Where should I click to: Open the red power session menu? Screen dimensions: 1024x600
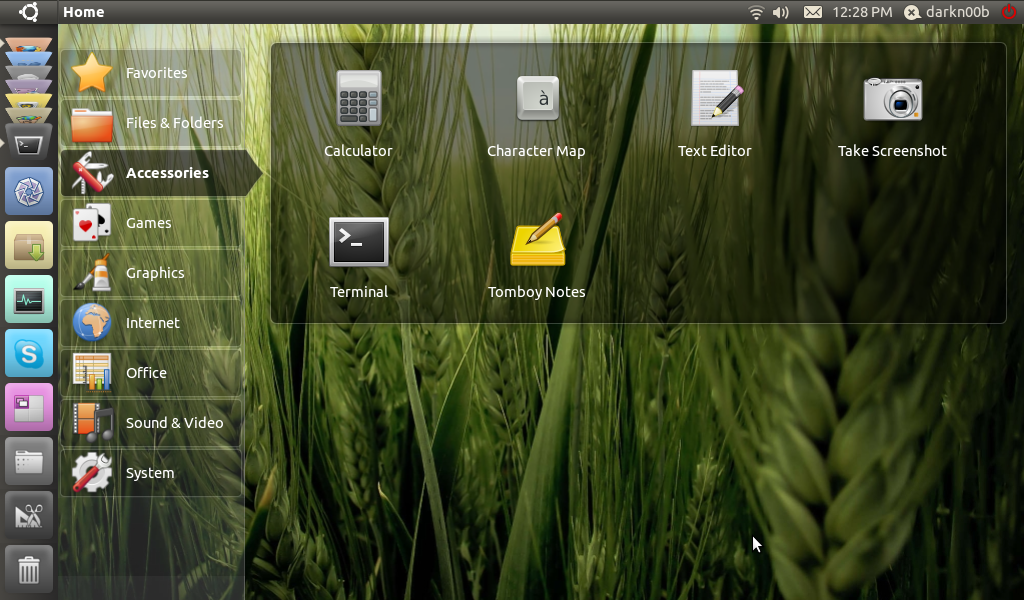[1008, 12]
